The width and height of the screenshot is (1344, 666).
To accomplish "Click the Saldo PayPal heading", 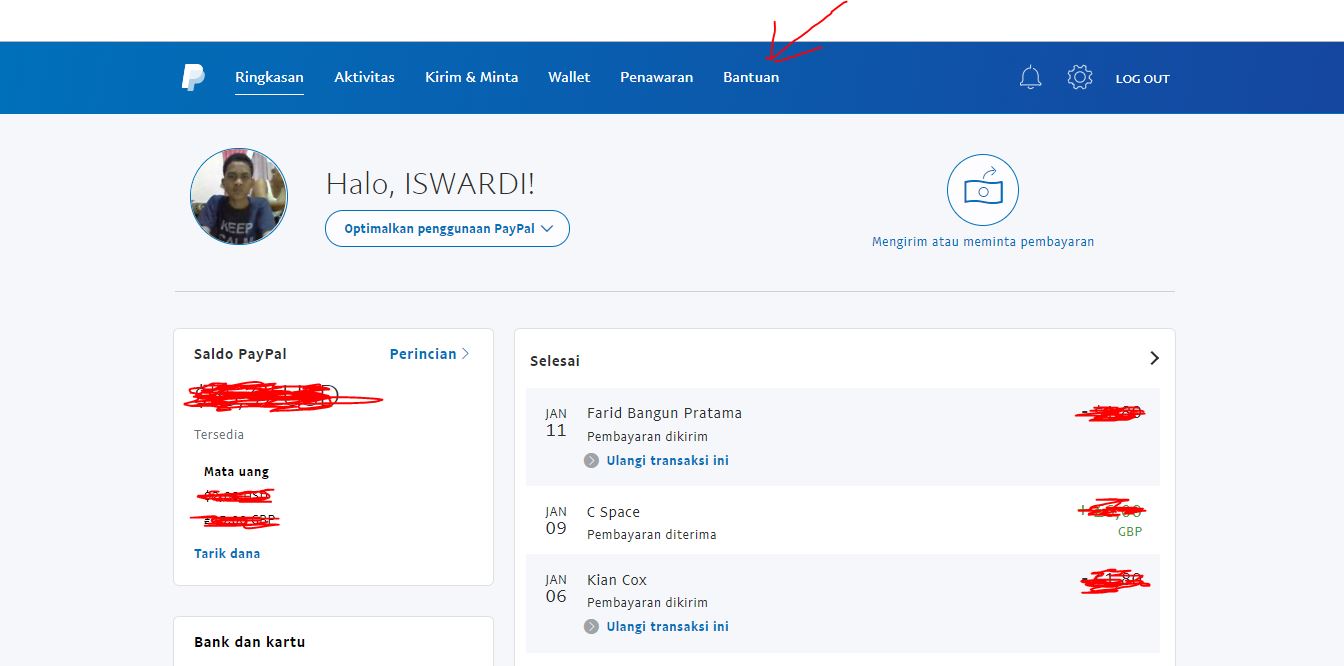I will pos(240,354).
